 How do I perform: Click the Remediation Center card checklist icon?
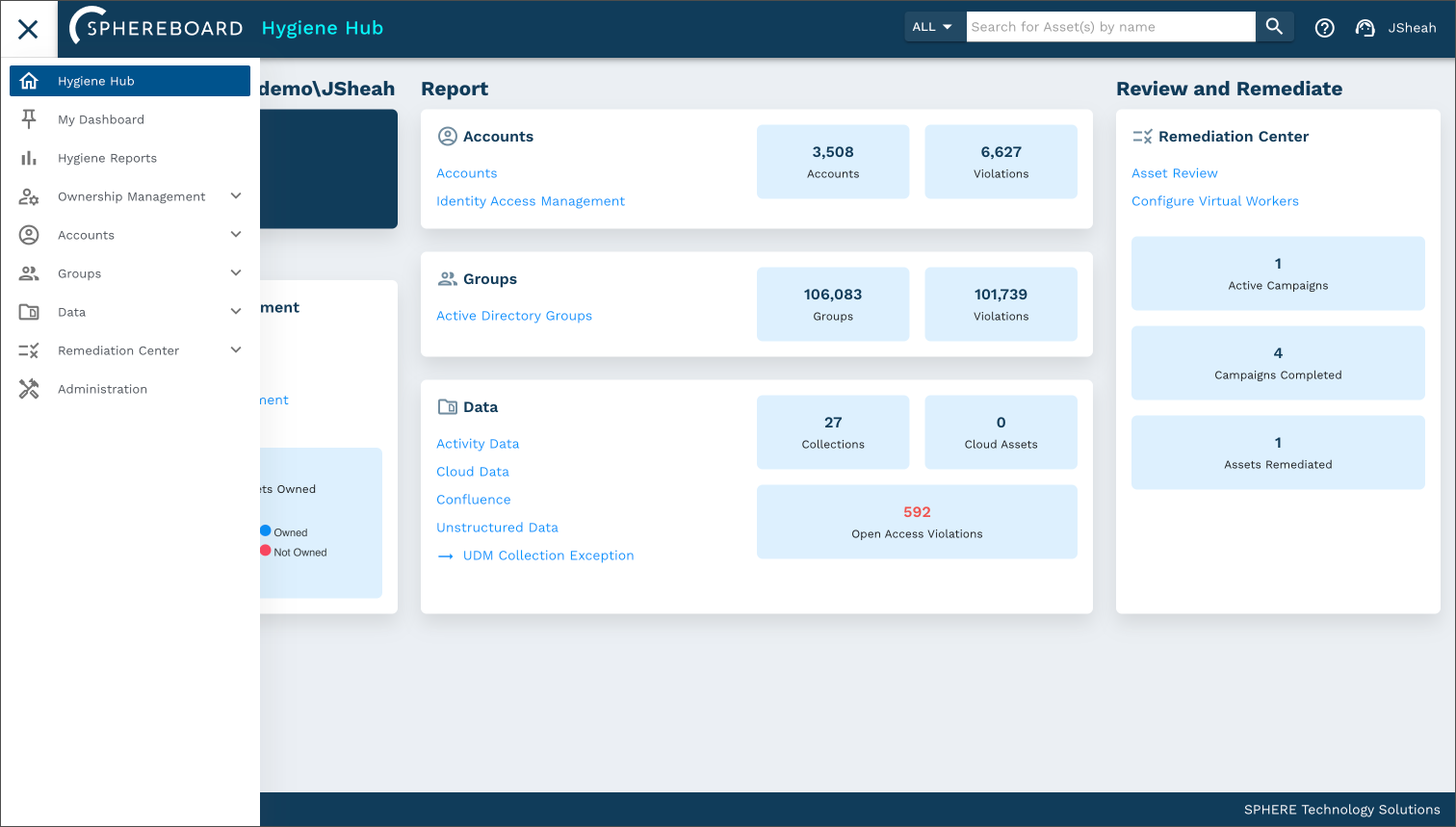[x=1142, y=137]
